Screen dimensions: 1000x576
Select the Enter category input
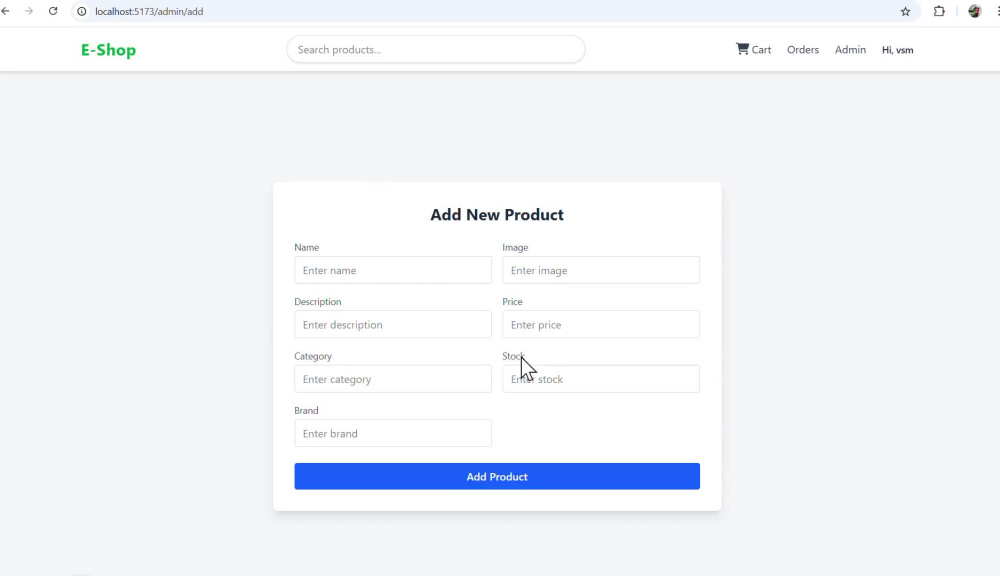pyautogui.click(x=393, y=379)
